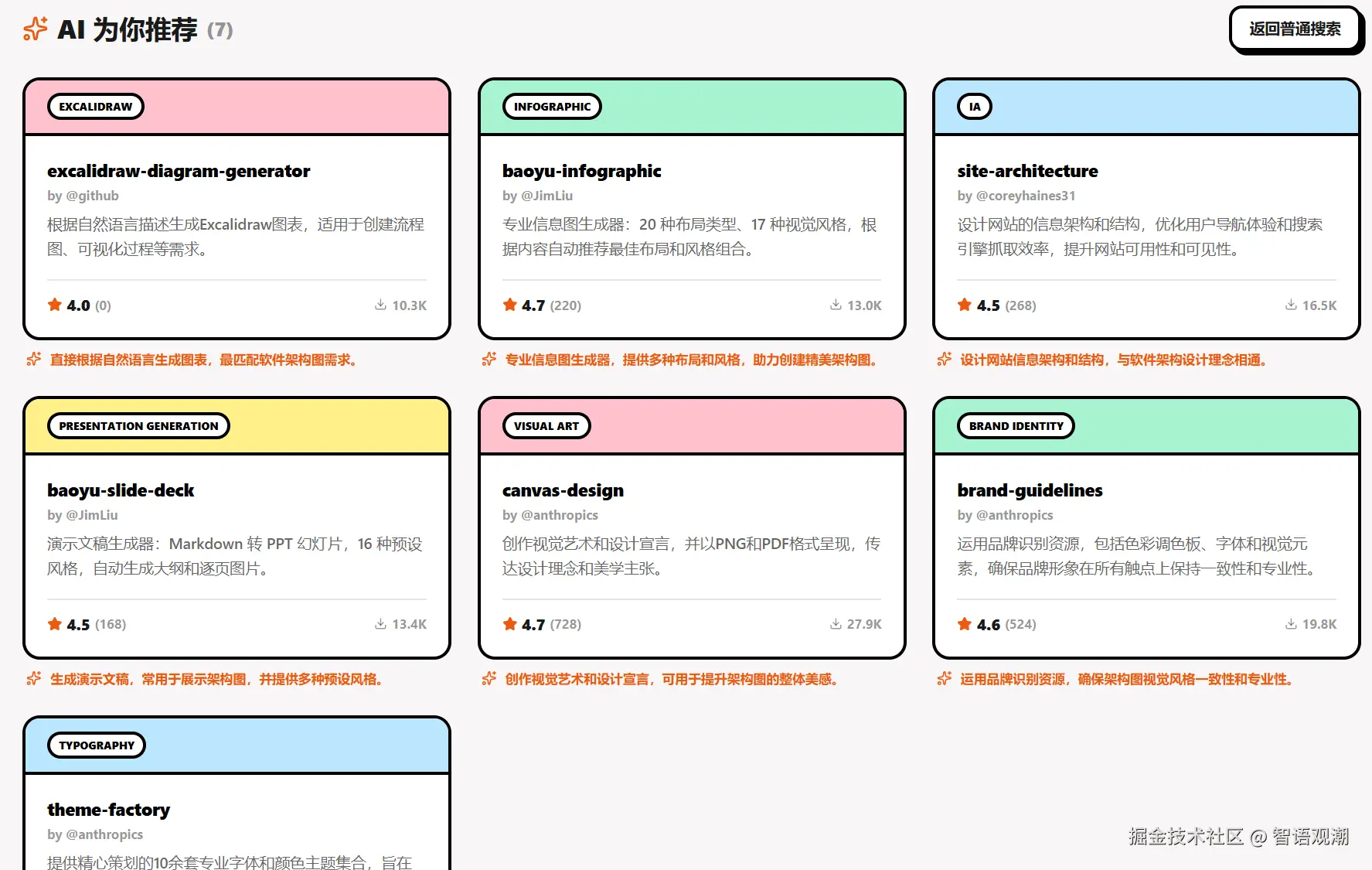Click the site-architecture card description text
This screenshot has width=1372, height=870.
(x=1140, y=237)
